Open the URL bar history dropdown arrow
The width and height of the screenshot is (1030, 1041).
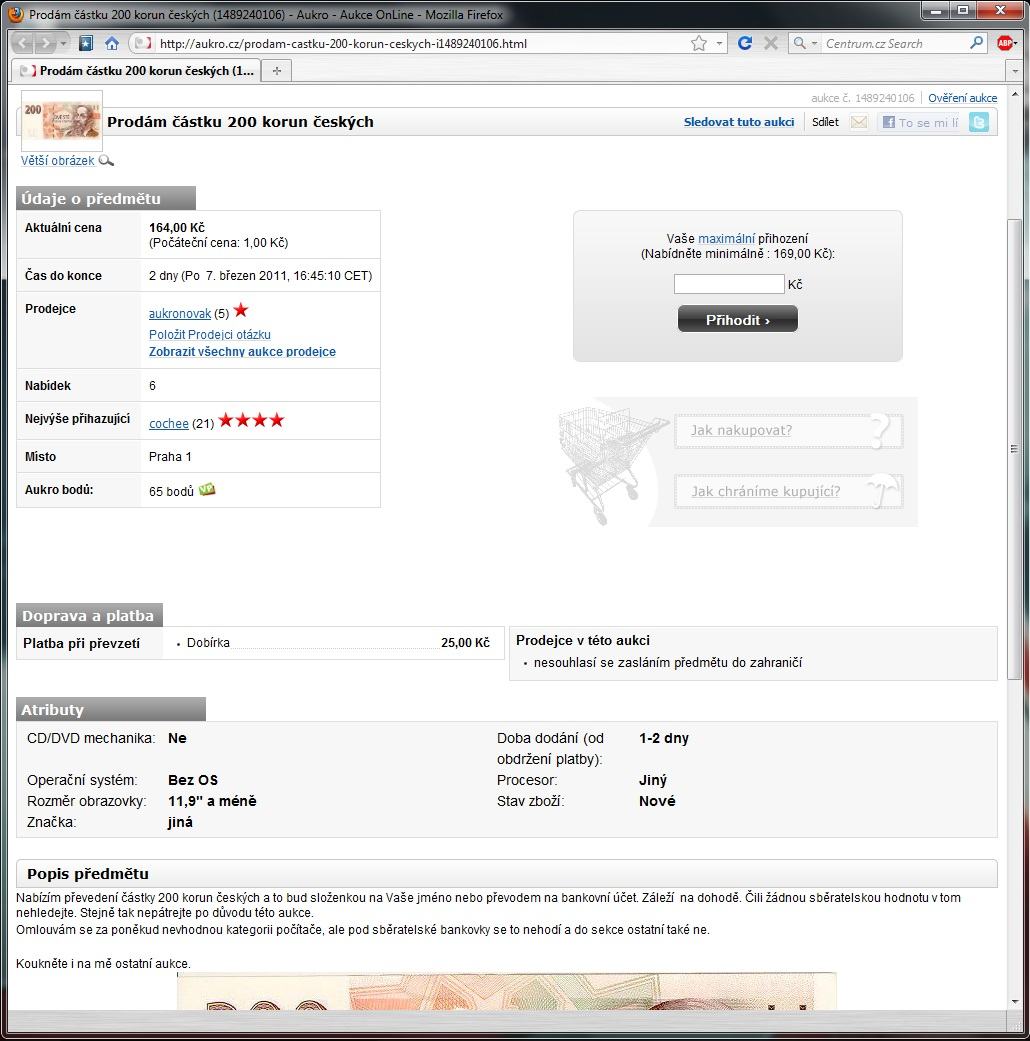click(719, 44)
